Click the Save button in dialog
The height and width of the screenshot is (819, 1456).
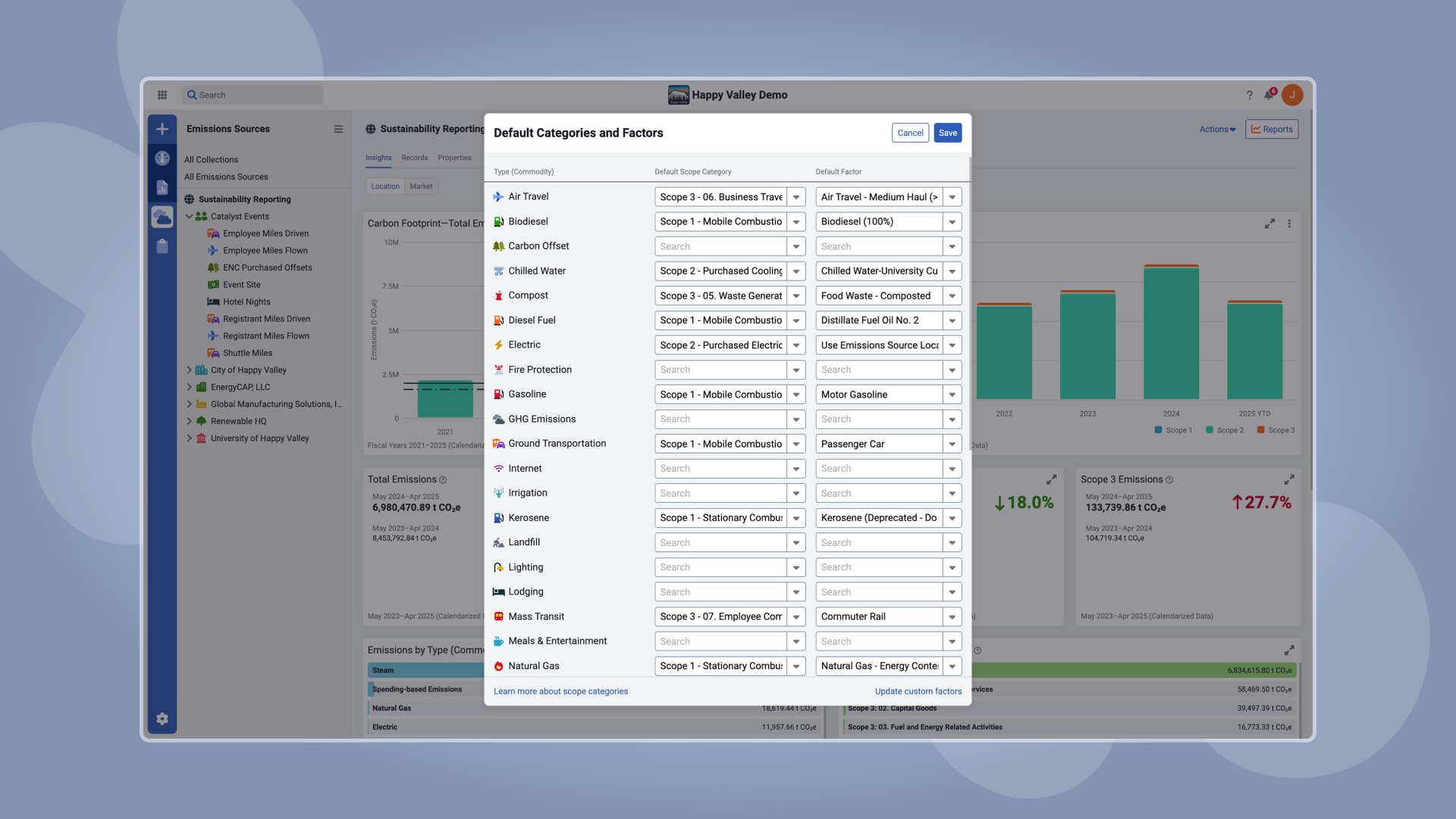(948, 133)
